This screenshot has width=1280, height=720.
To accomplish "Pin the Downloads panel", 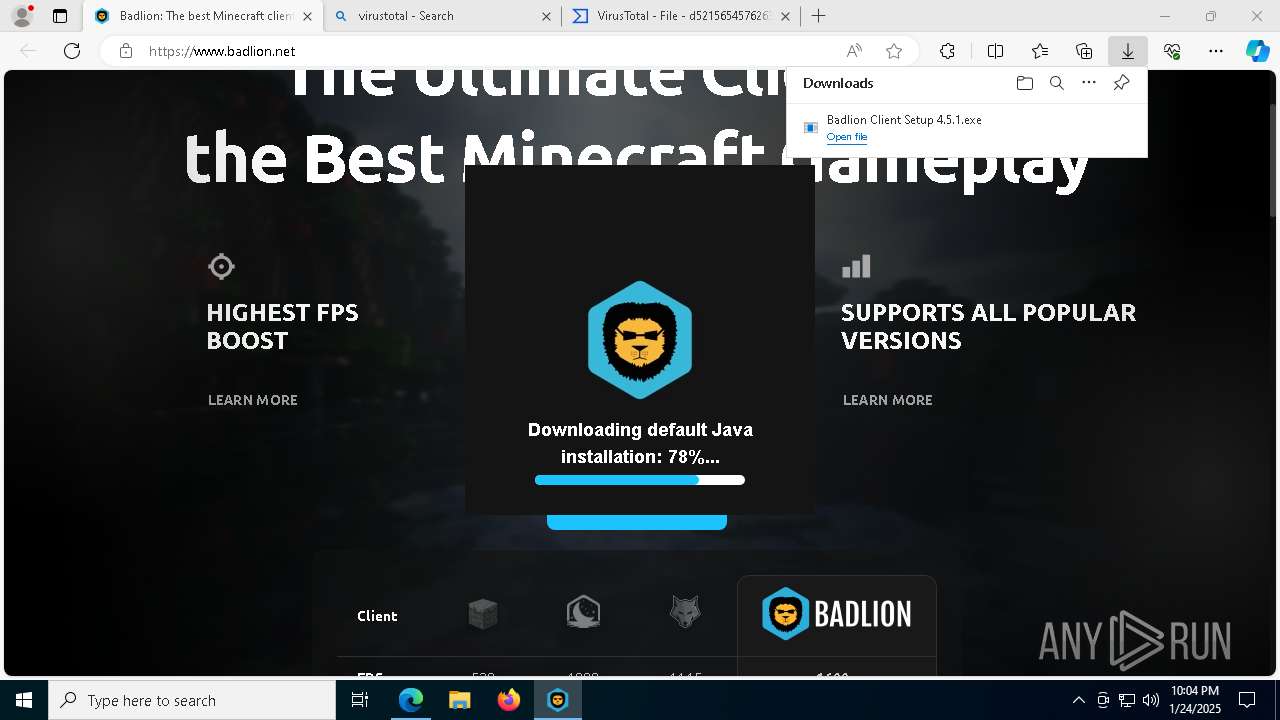I will [x=1121, y=83].
